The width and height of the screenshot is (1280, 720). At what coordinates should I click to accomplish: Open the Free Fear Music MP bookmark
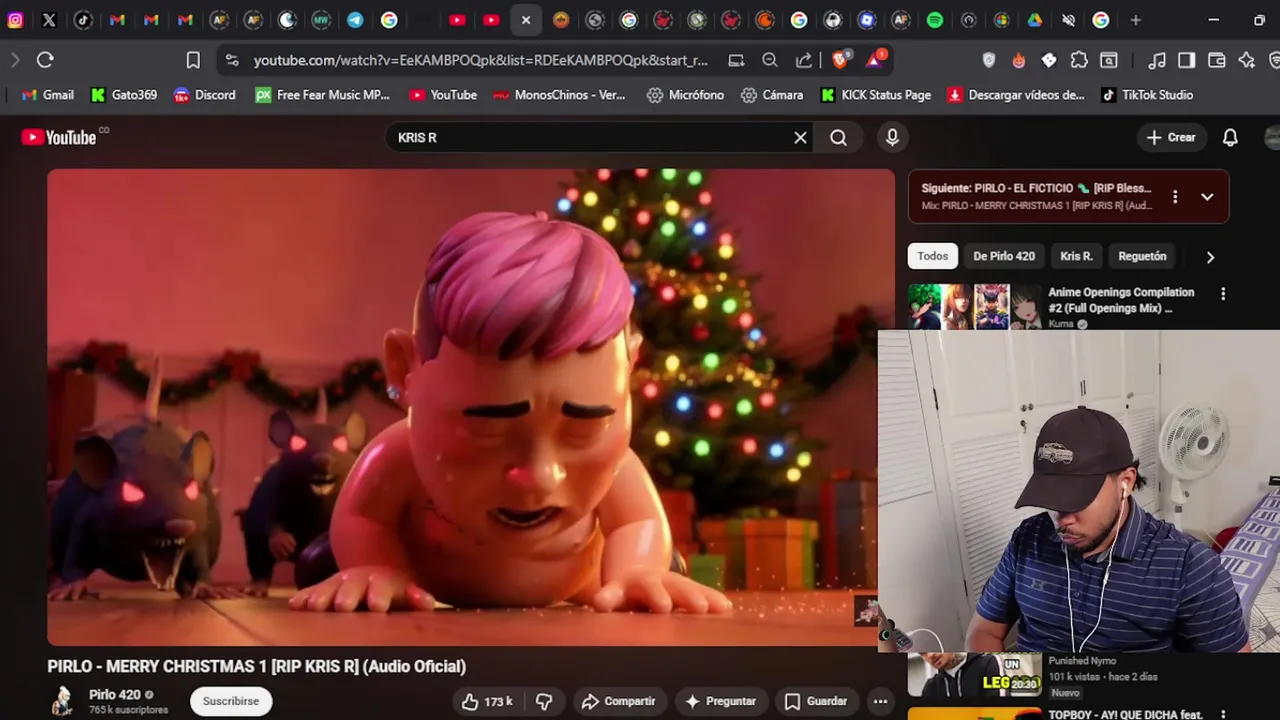(322, 95)
